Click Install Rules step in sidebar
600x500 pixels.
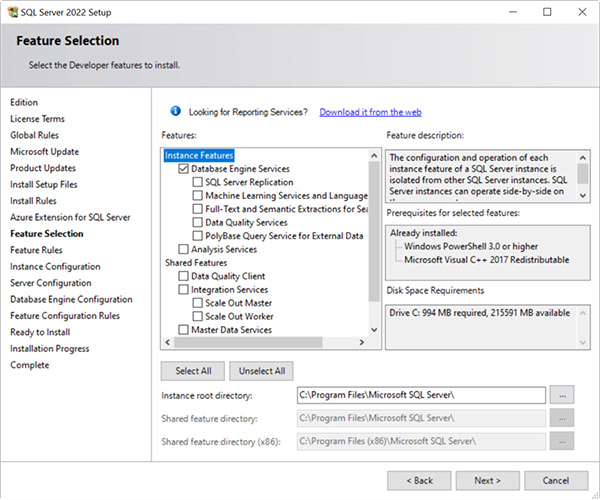[x=33, y=201]
